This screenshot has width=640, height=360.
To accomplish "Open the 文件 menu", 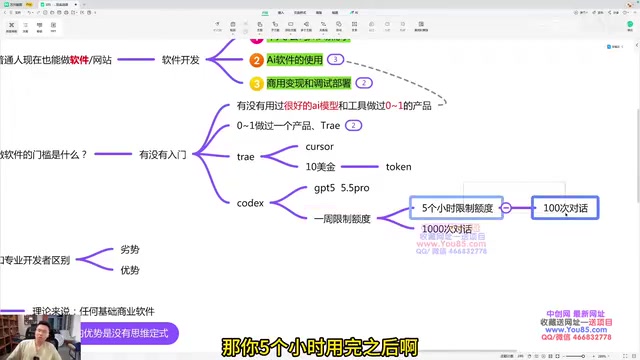I will (18, 13).
